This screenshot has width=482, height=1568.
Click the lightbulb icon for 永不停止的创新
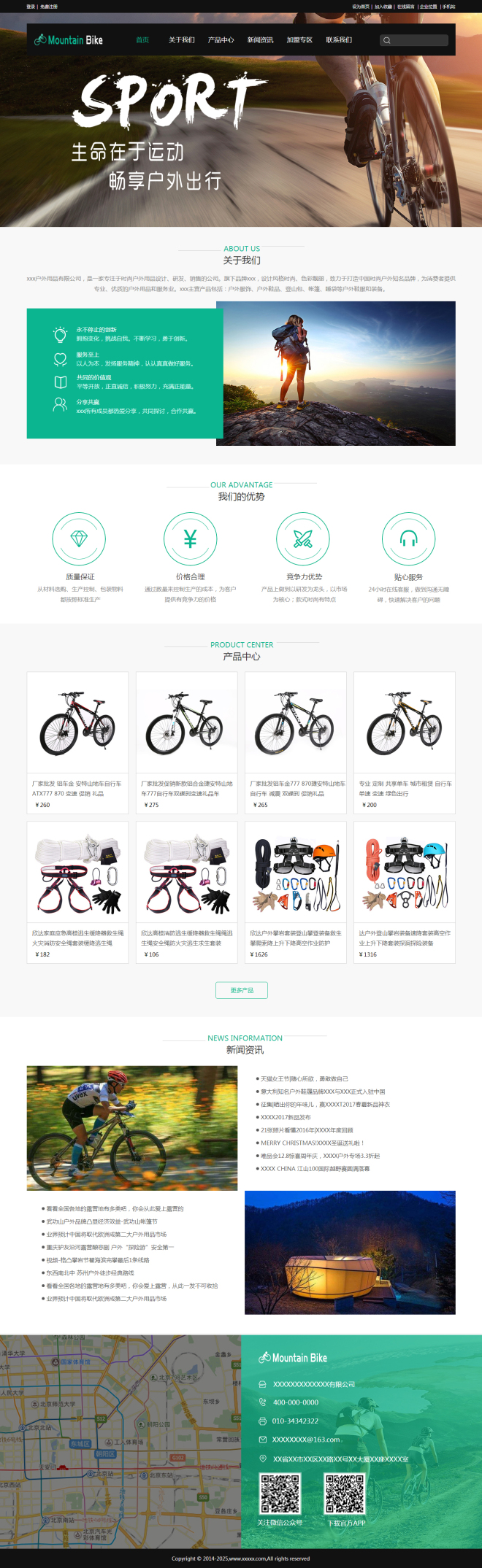pos(60,334)
